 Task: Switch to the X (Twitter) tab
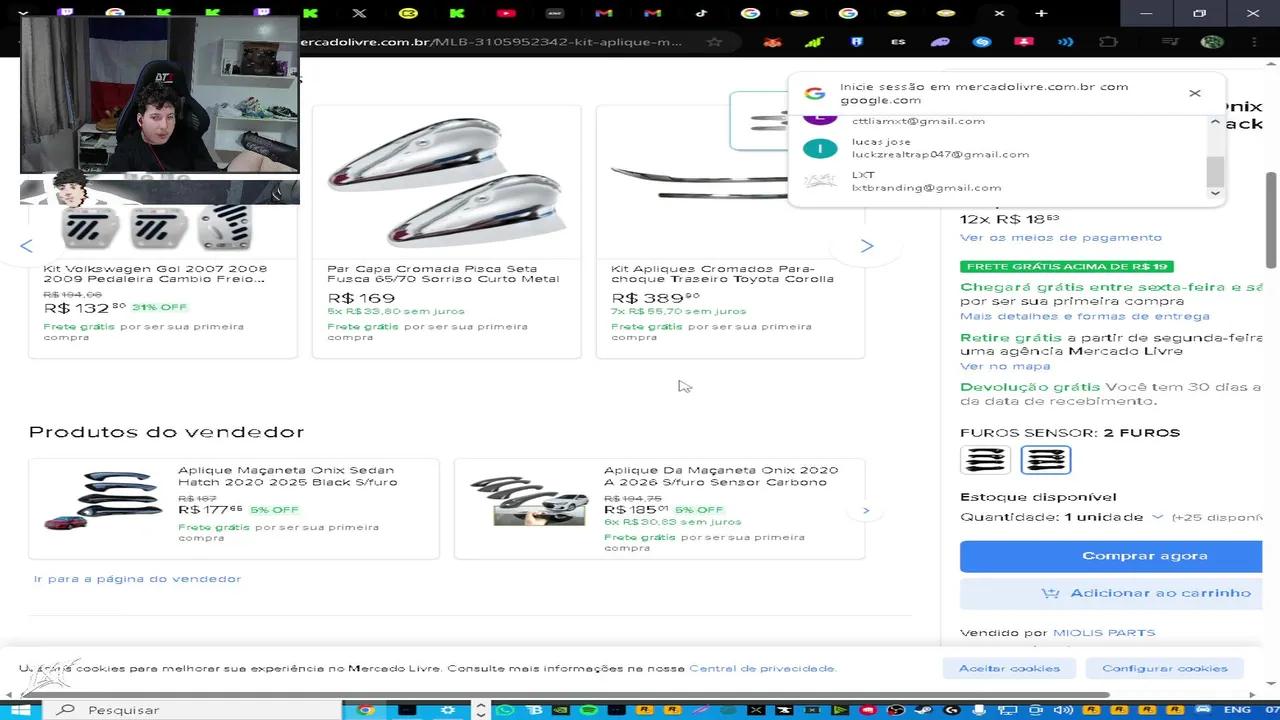point(359,13)
